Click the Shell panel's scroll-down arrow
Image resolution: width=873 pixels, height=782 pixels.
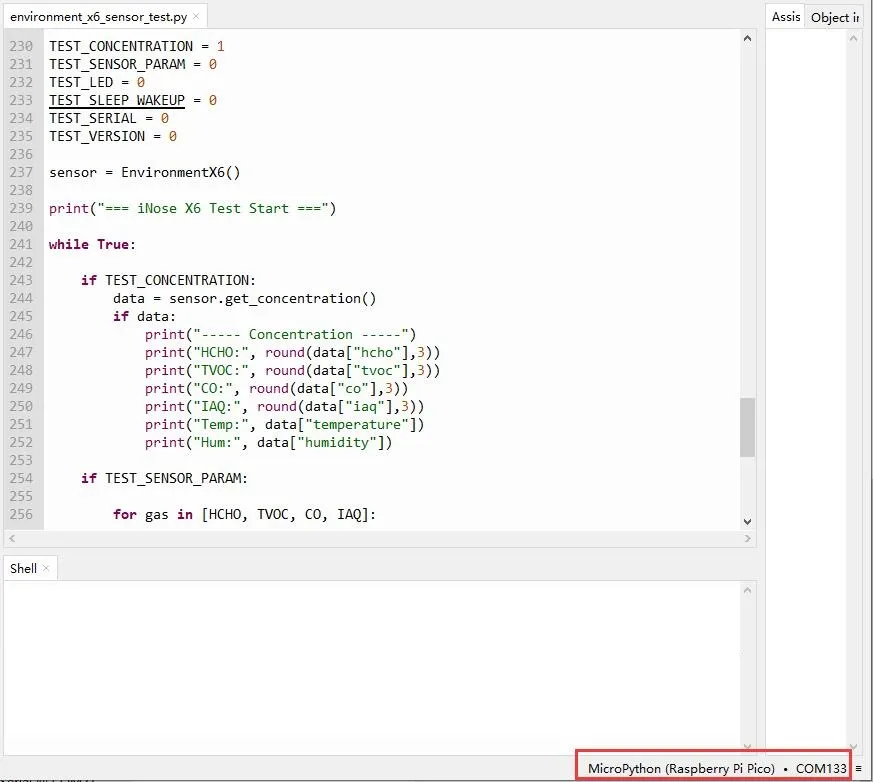(747, 745)
